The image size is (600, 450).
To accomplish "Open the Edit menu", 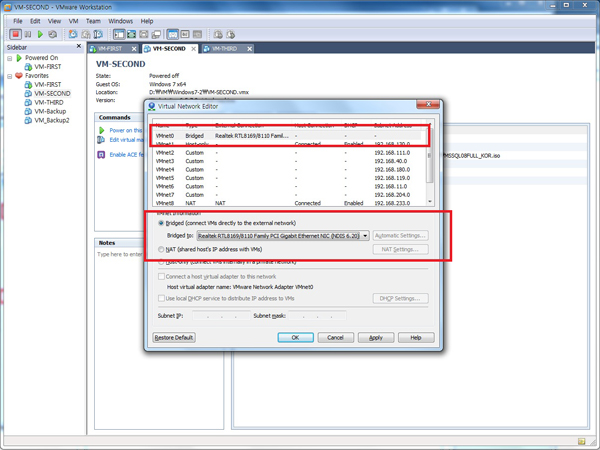I will click(35, 21).
